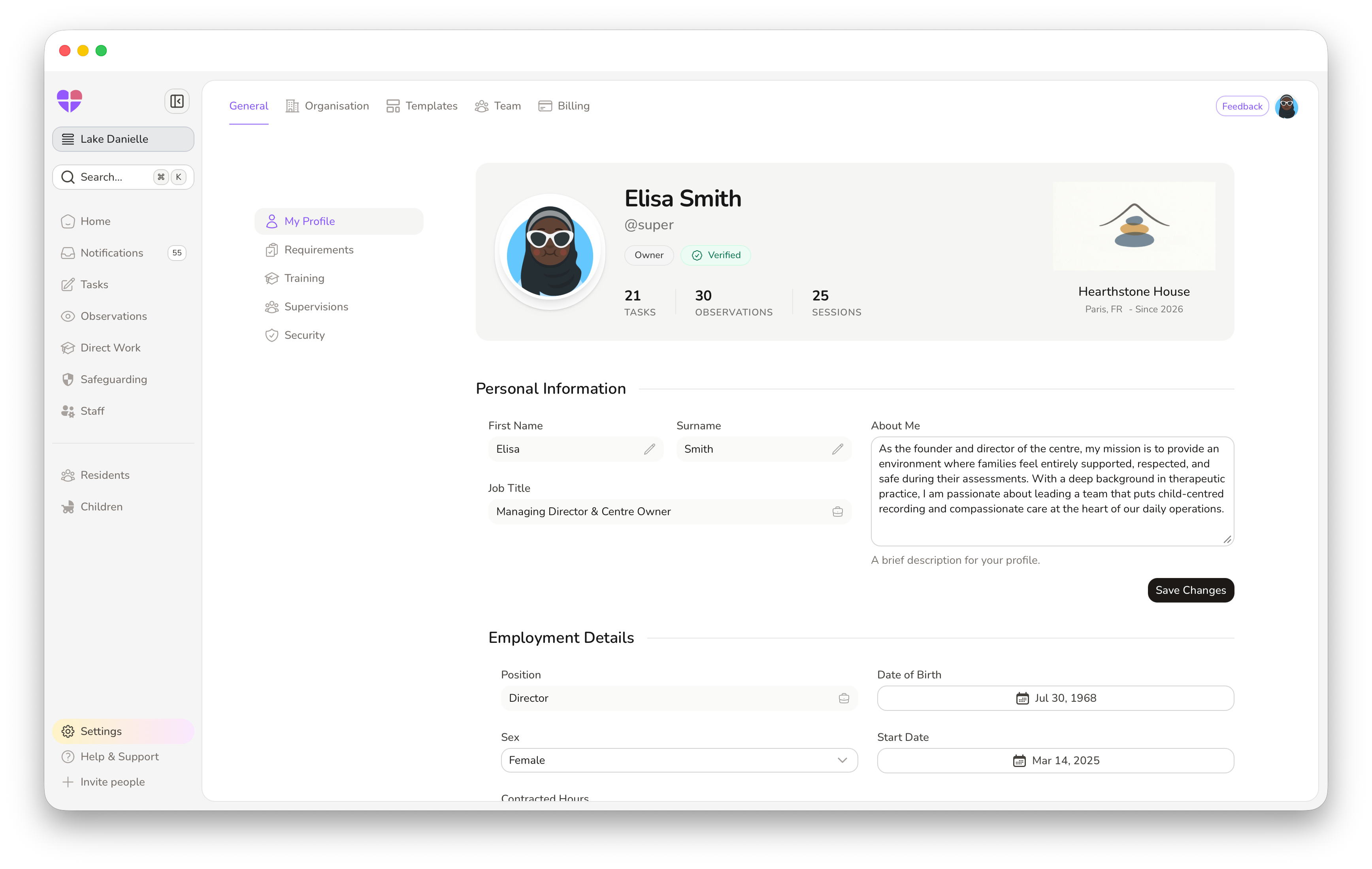Click the Hearthstone House logo image

click(1134, 226)
